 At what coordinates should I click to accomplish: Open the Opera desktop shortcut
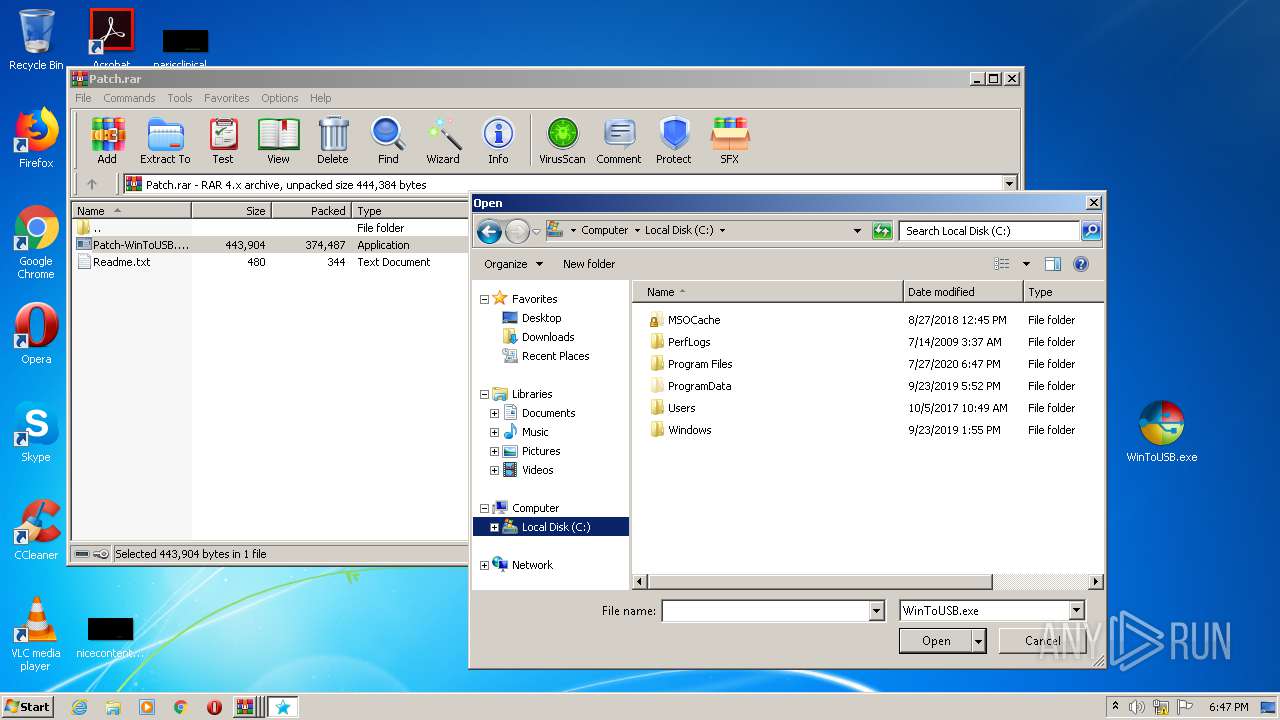pos(36,334)
